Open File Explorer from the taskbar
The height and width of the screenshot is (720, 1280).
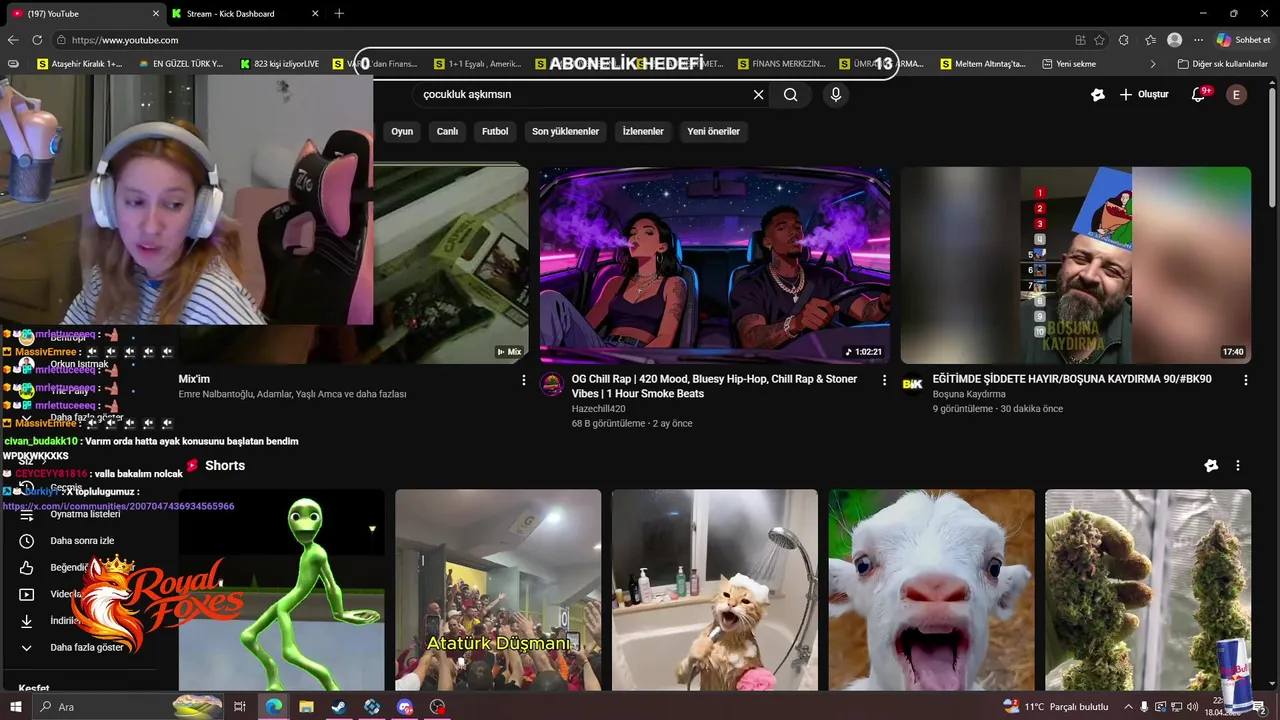306,707
